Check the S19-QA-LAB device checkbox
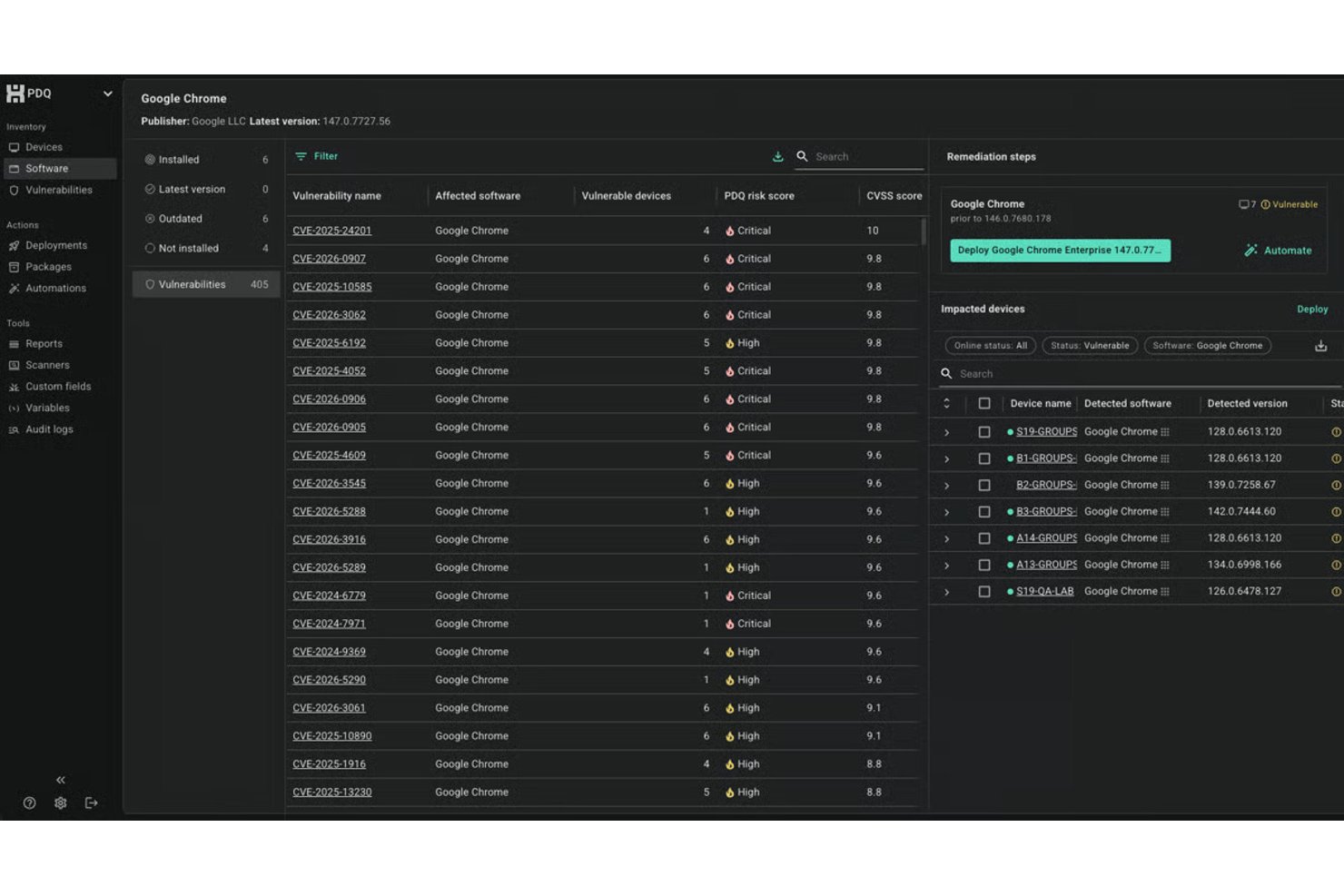 click(x=984, y=592)
